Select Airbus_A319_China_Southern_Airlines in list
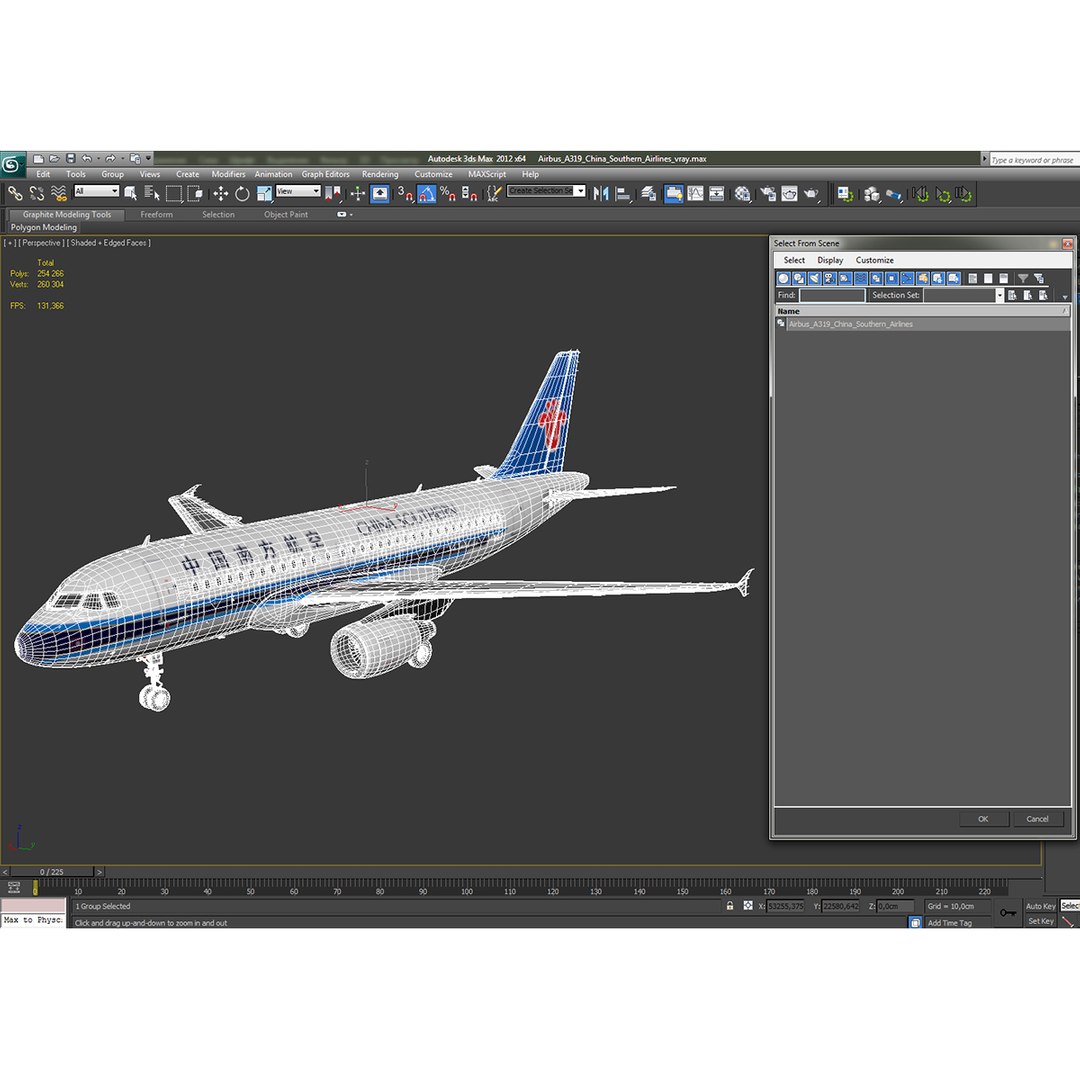Image resolution: width=1080 pixels, height=1080 pixels. click(x=922, y=324)
